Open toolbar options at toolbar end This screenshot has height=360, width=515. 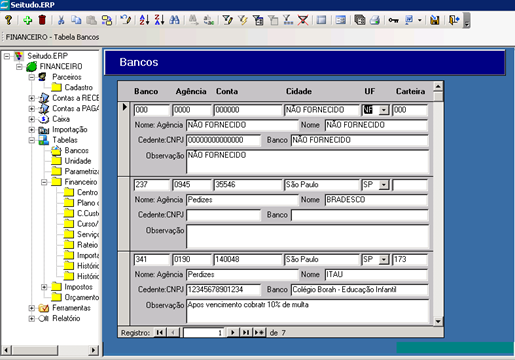pyautogui.click(x=467, y=21)
